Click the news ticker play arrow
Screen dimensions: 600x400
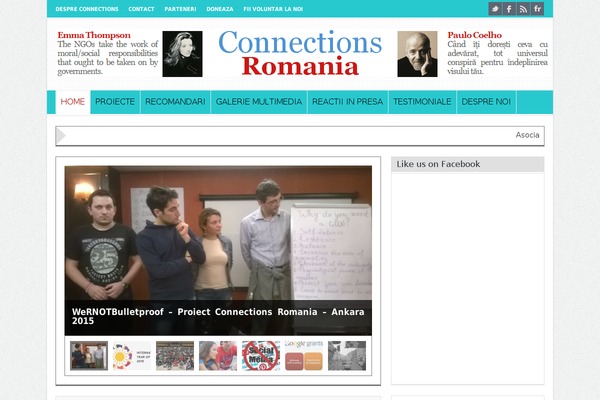tap(61, 136)
